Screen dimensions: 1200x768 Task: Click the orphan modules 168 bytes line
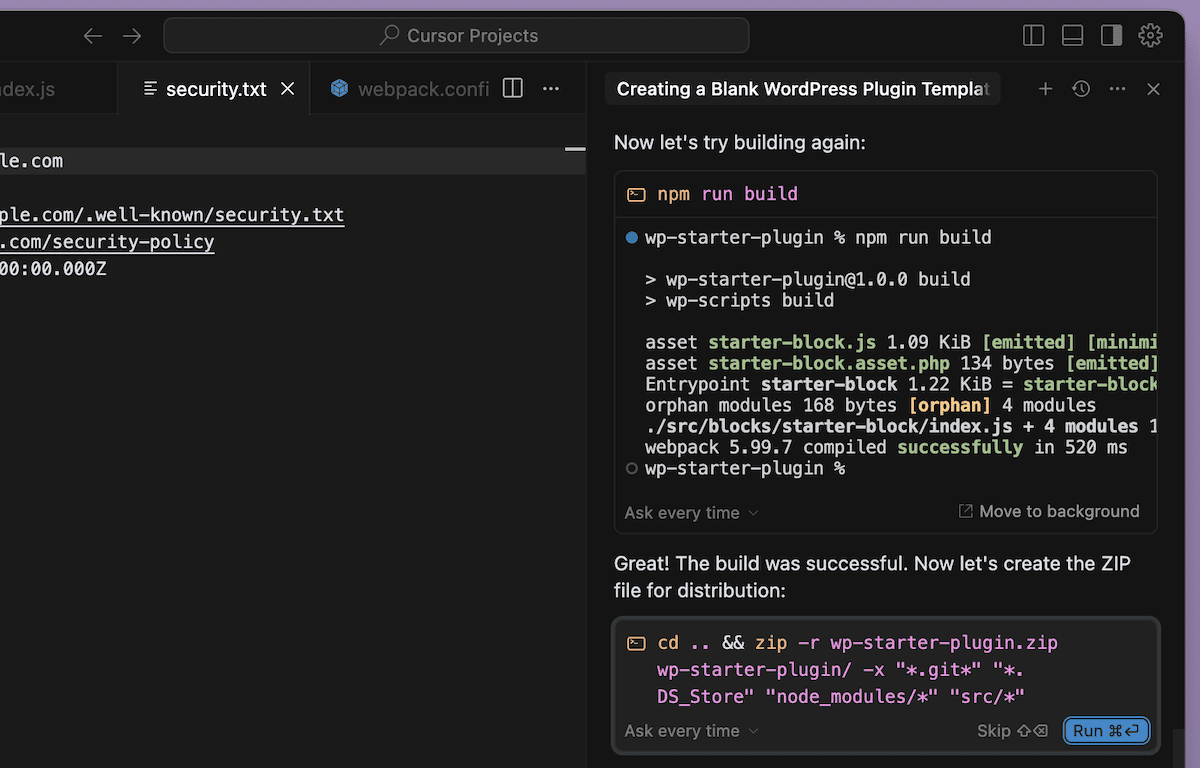pos(870,405)
